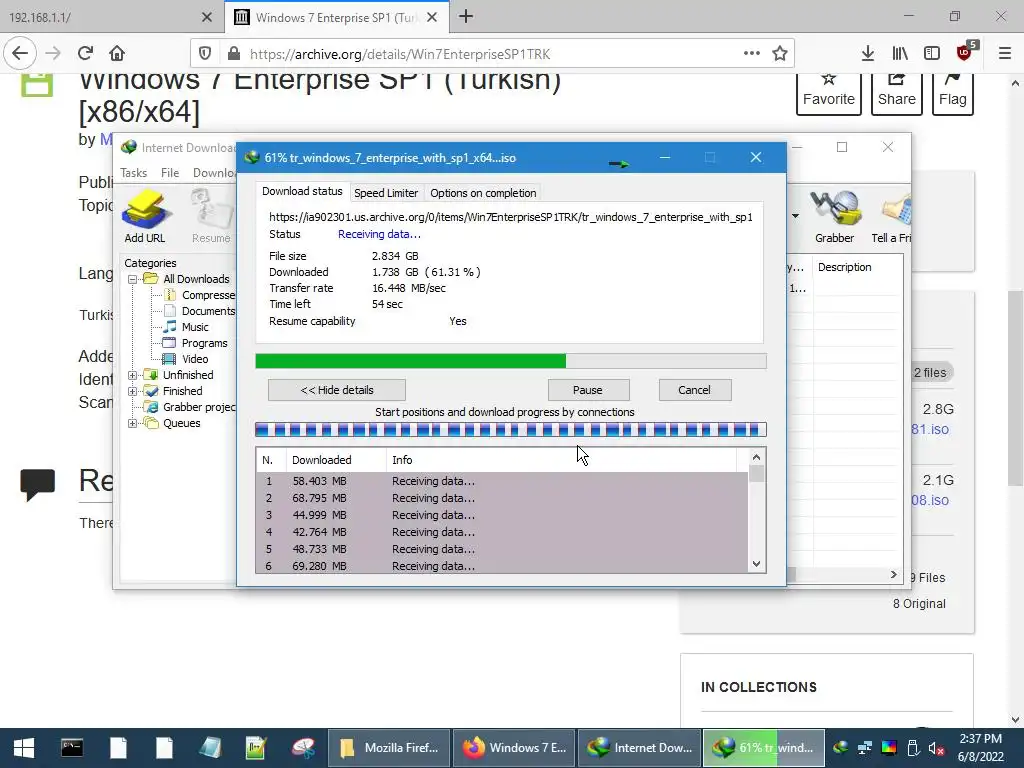
Task: Go back with Firefox back arrow
Action: click(x=20, y=54)
